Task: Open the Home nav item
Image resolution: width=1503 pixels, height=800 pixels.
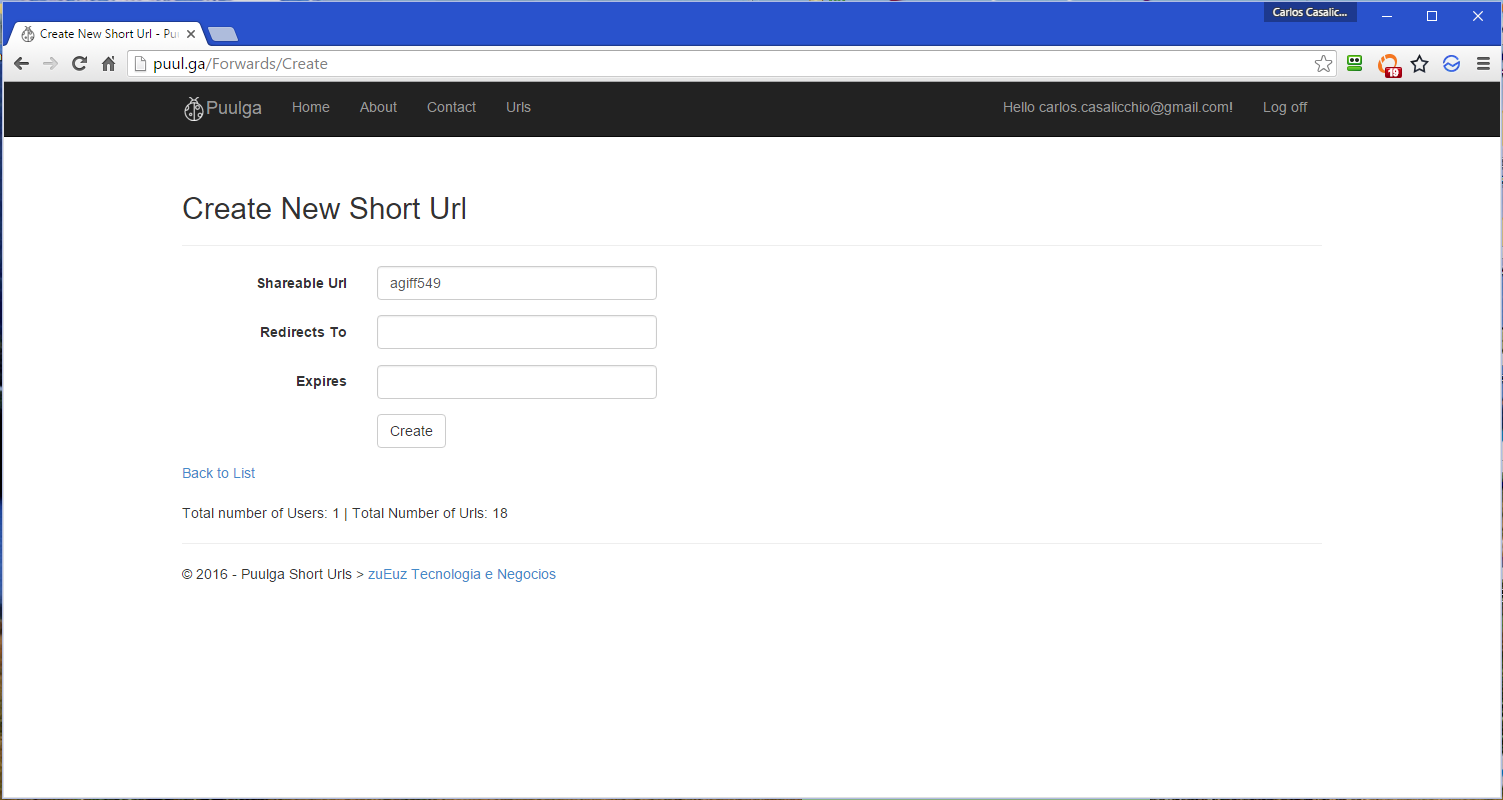Action: (310, 107)
